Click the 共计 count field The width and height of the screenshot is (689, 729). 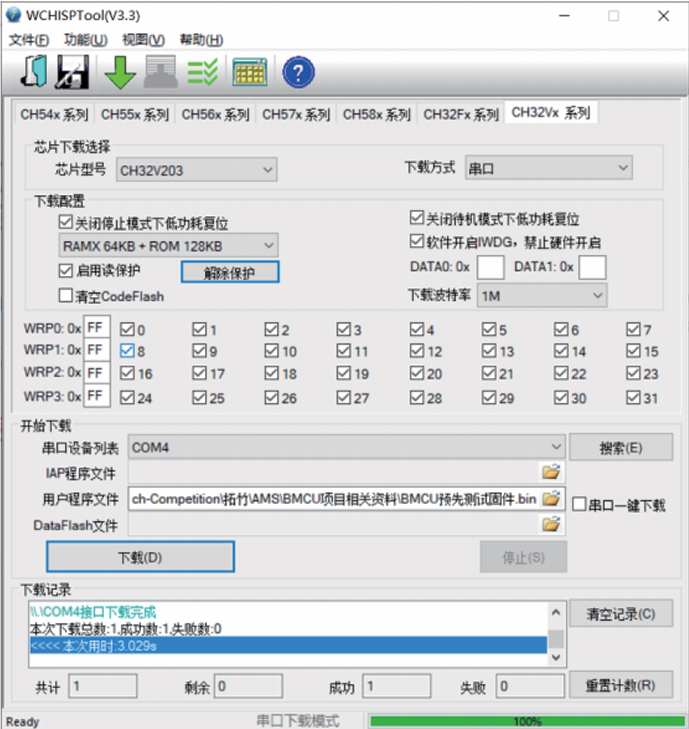[103, 686]
